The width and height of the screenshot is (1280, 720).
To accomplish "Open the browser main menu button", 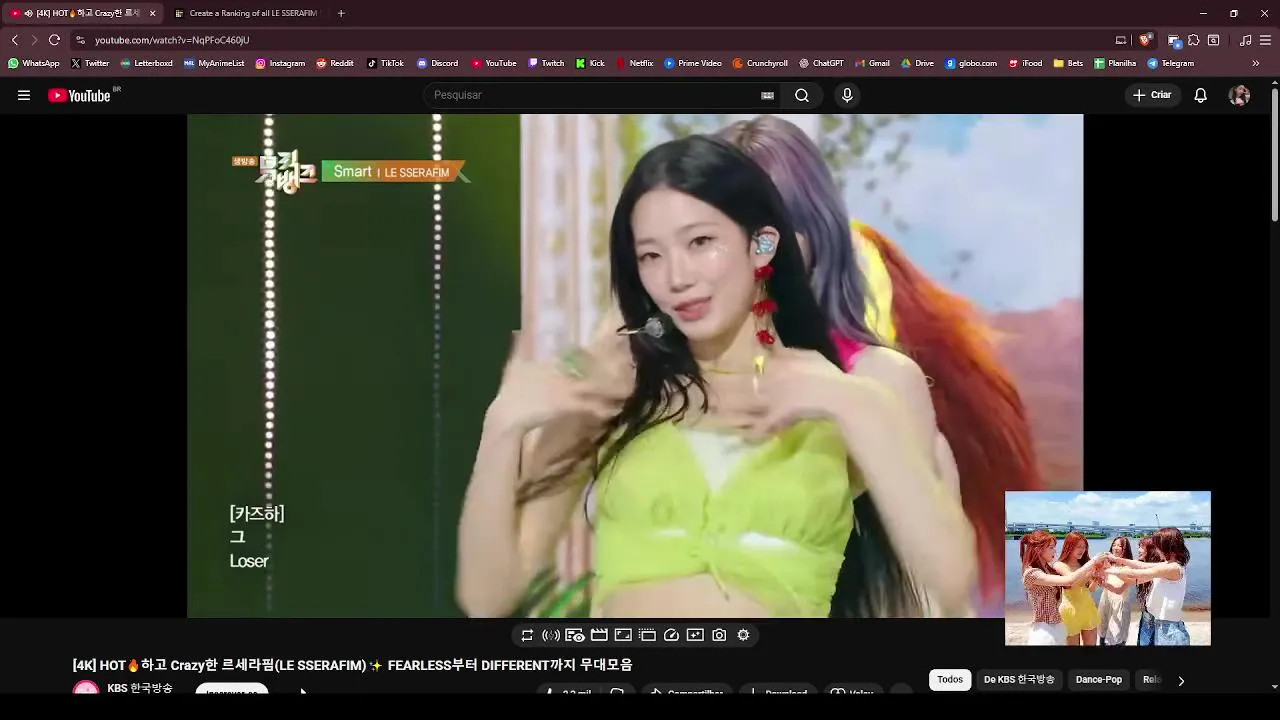I will [x=1265, y=40].
